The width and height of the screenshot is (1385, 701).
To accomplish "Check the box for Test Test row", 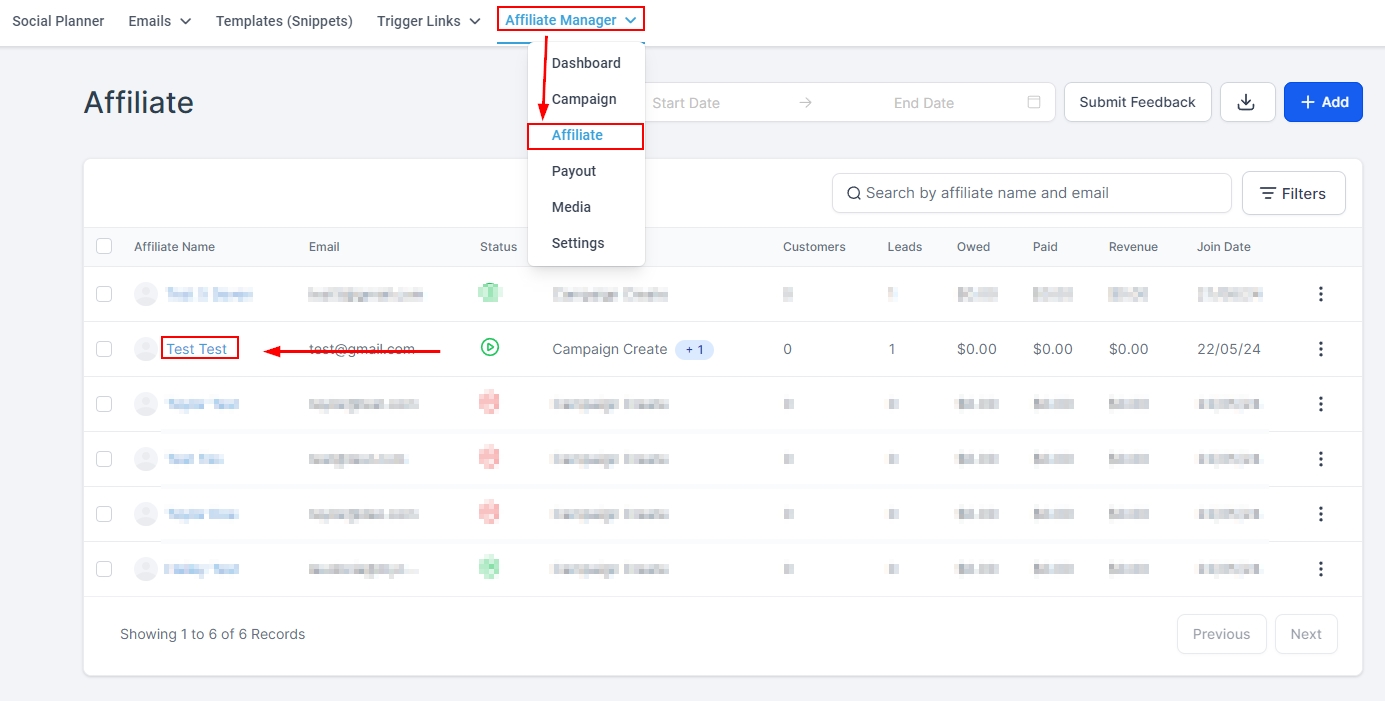I will click(104, 349).
